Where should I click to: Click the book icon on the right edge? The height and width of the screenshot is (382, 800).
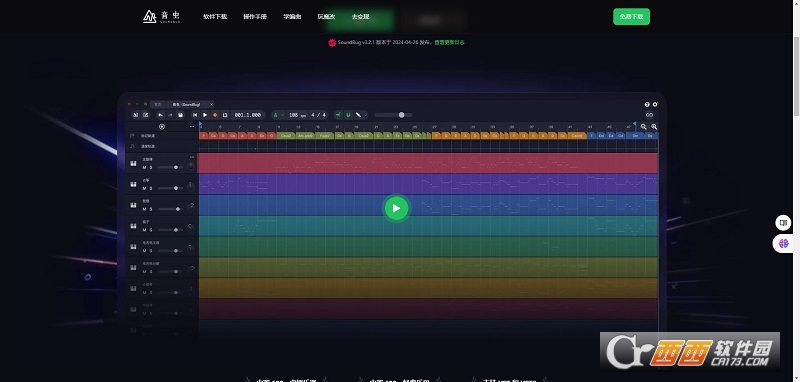point(783,223)
